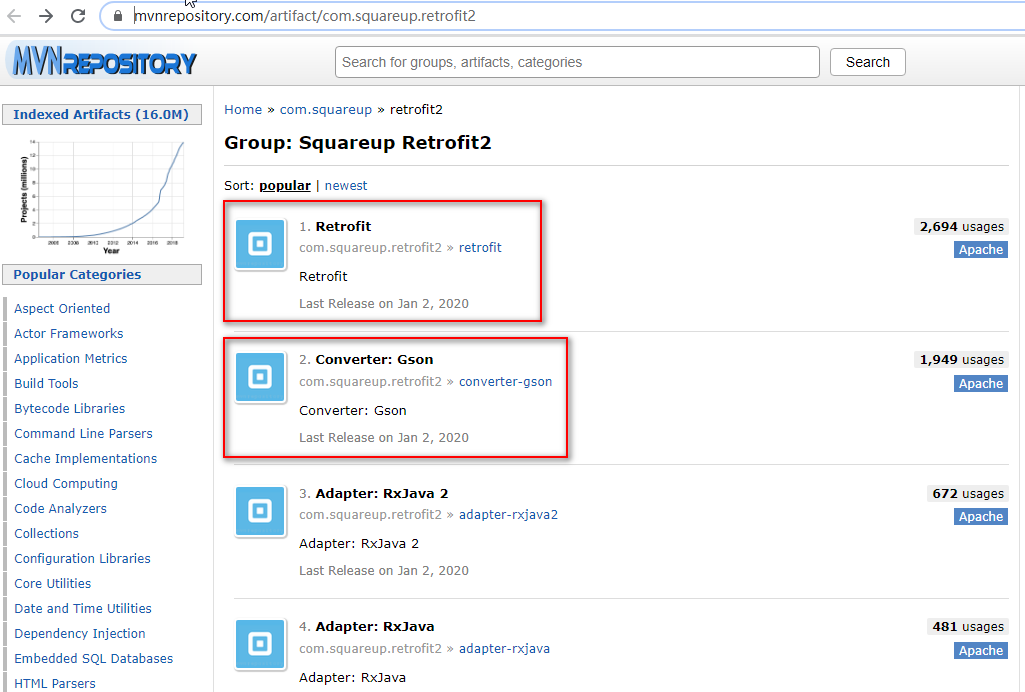This screenshot has height=692, width=1025.
Task: Open the com.squareup breadcrumb link
Action: point(326,110)
